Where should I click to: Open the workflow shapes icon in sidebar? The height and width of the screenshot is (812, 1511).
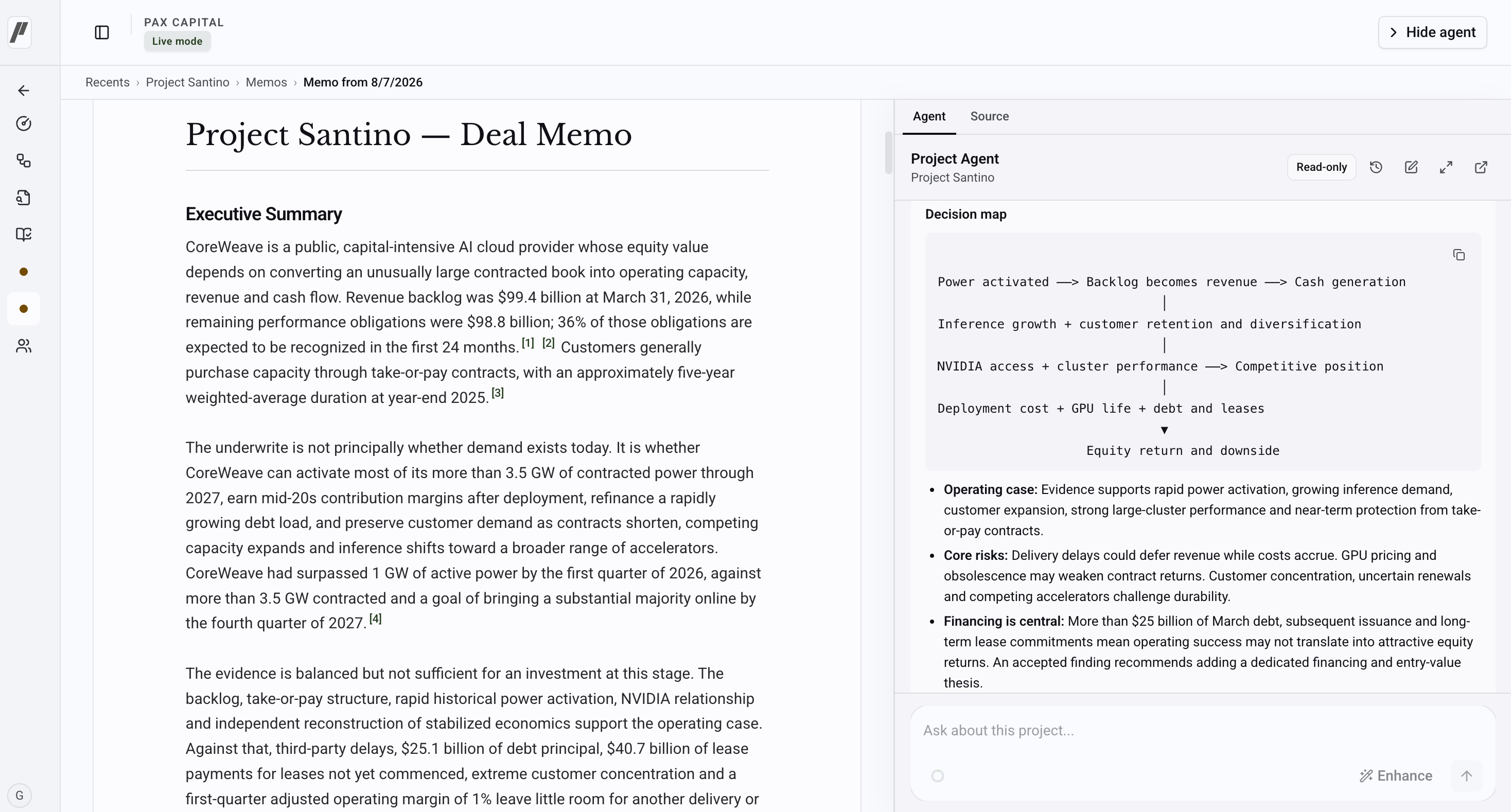[24, 161]
